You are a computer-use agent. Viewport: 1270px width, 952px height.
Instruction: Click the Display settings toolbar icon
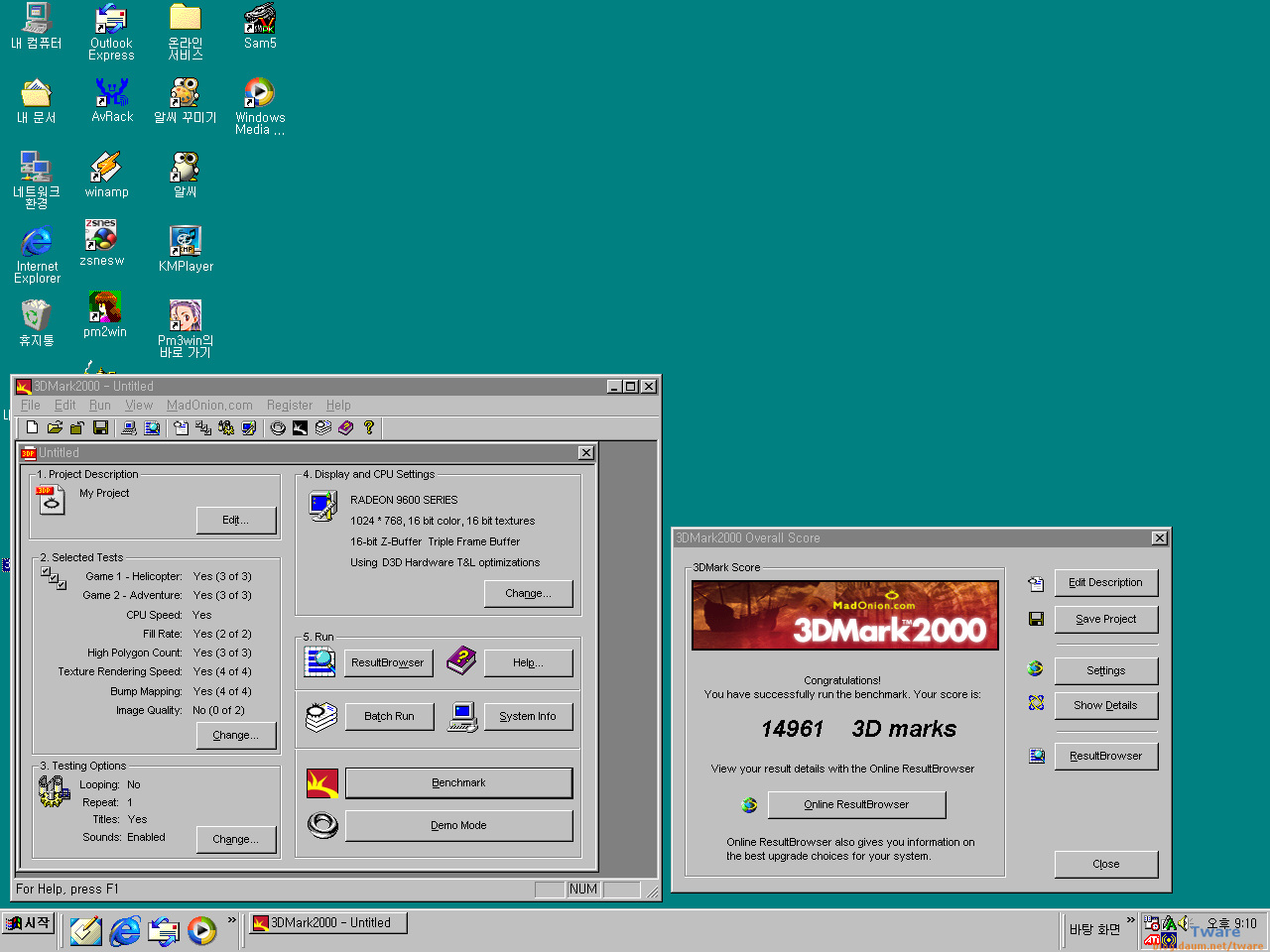249,427
